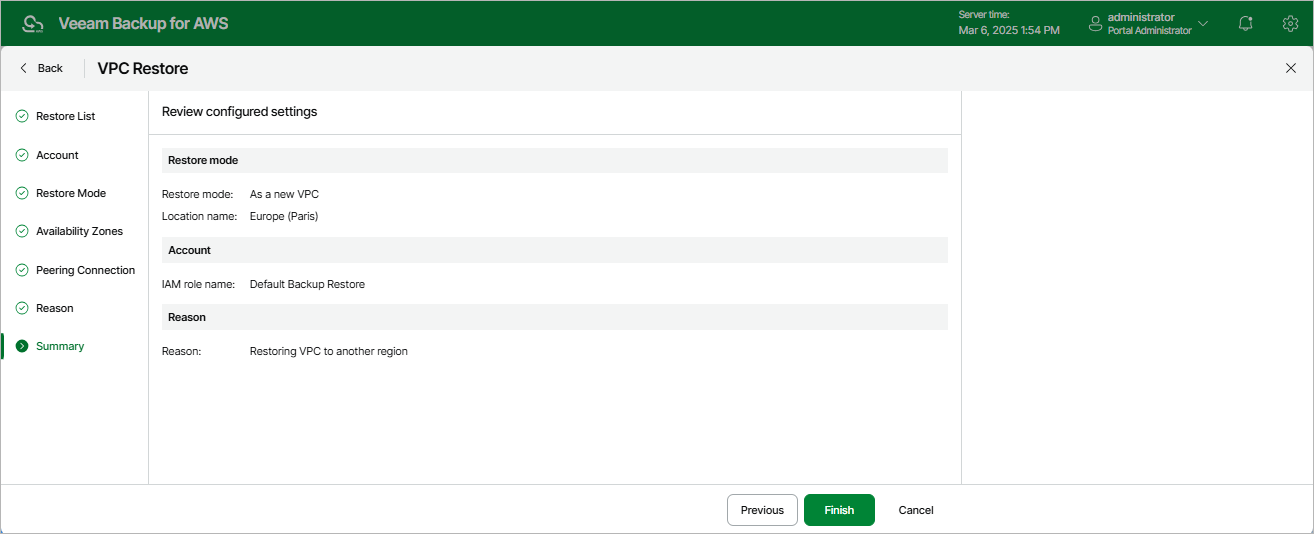Image resolution: width=1314 pixels, height=534 pixels.
Task: Open the notifications bell icon
Action: 1245,23
